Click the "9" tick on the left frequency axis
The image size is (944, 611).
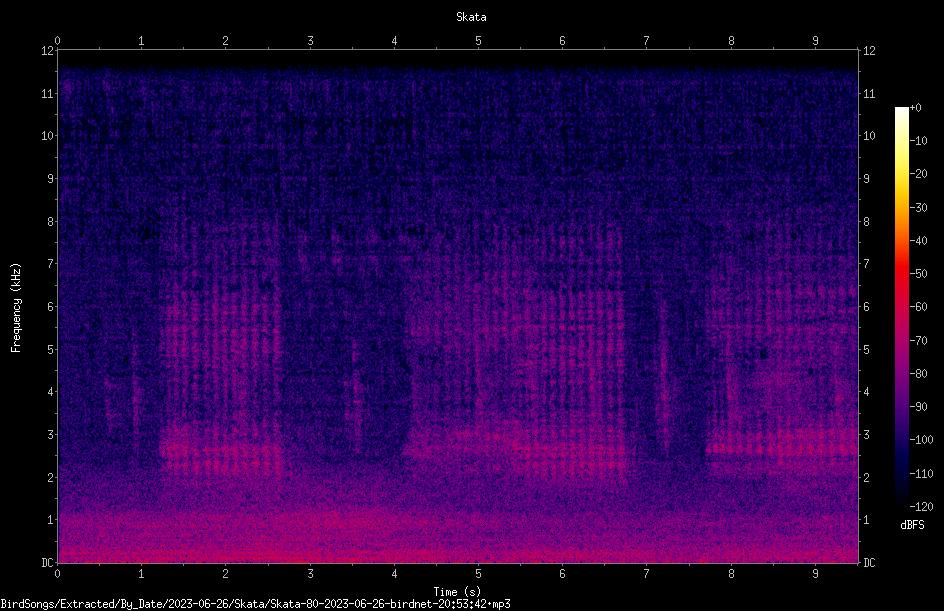coord(50,179)
